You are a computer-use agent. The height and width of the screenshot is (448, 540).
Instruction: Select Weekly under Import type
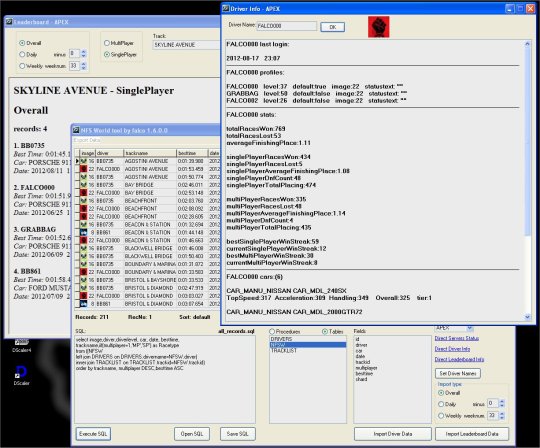[x=441, y=416]
